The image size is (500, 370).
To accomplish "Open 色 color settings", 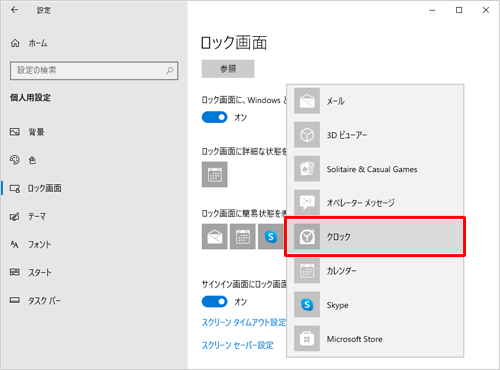I will click(23, 160).
